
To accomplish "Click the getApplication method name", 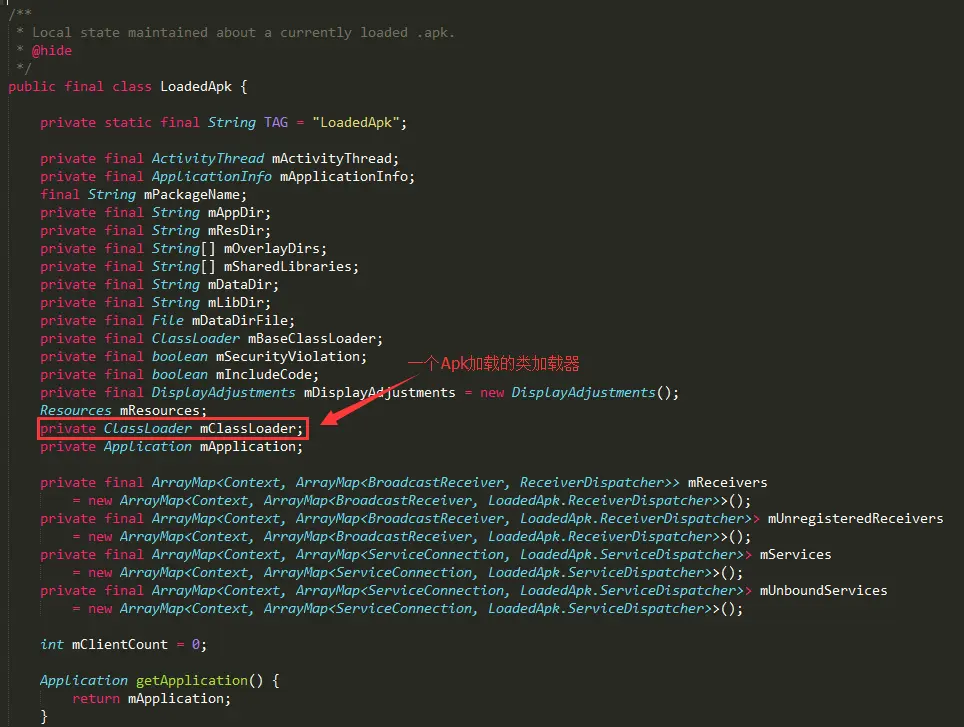I will 192,680.
